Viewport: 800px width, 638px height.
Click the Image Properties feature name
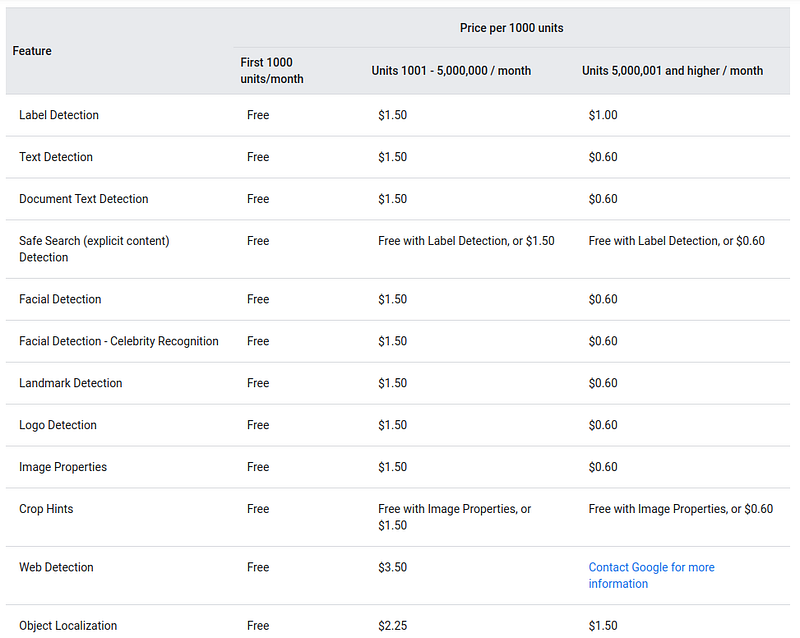pyautogui.click(x=63, y=467)
